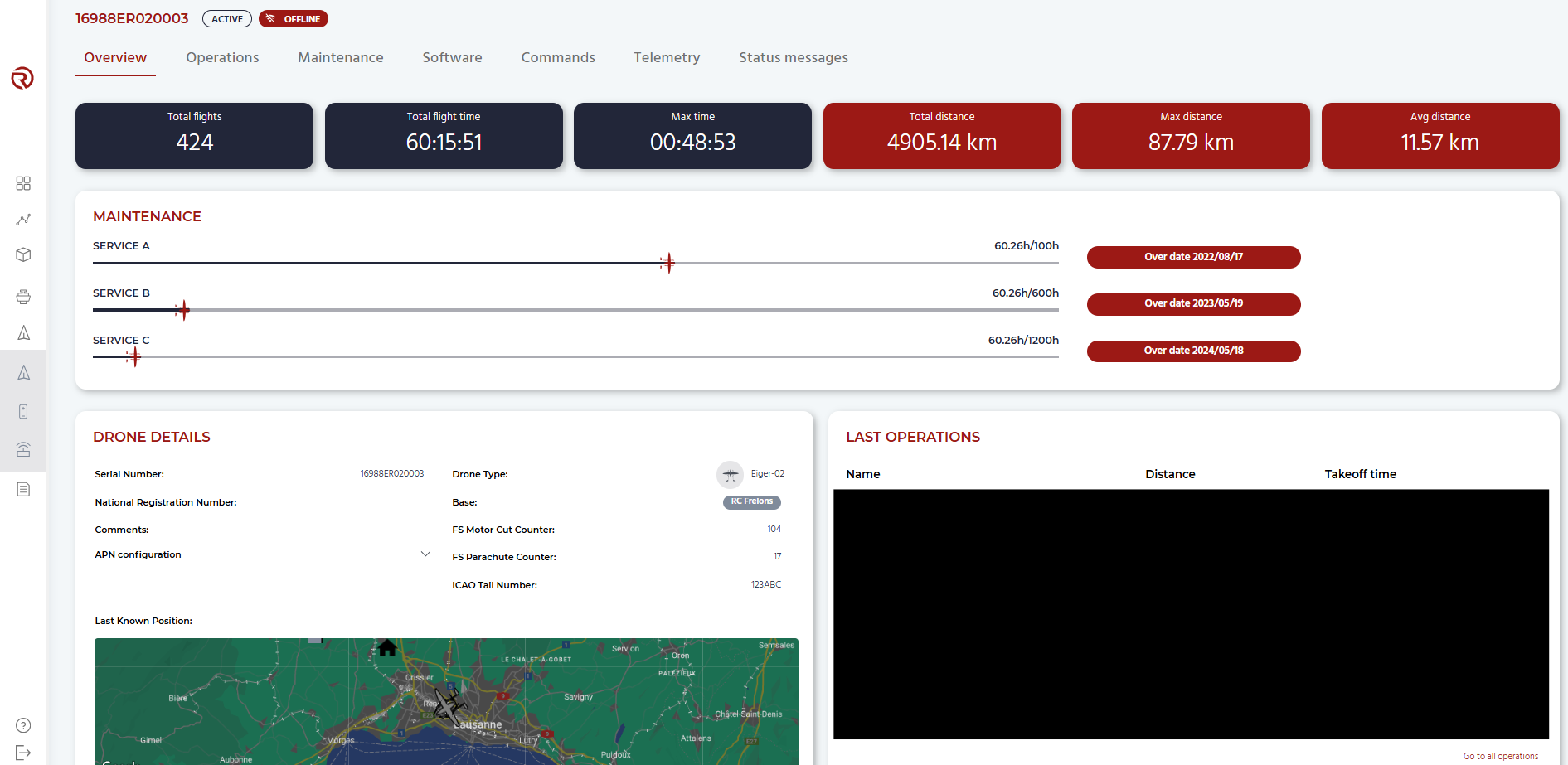Click Lausanne label on the map
Screen dimensions: 1568x765
click(478, 724)
